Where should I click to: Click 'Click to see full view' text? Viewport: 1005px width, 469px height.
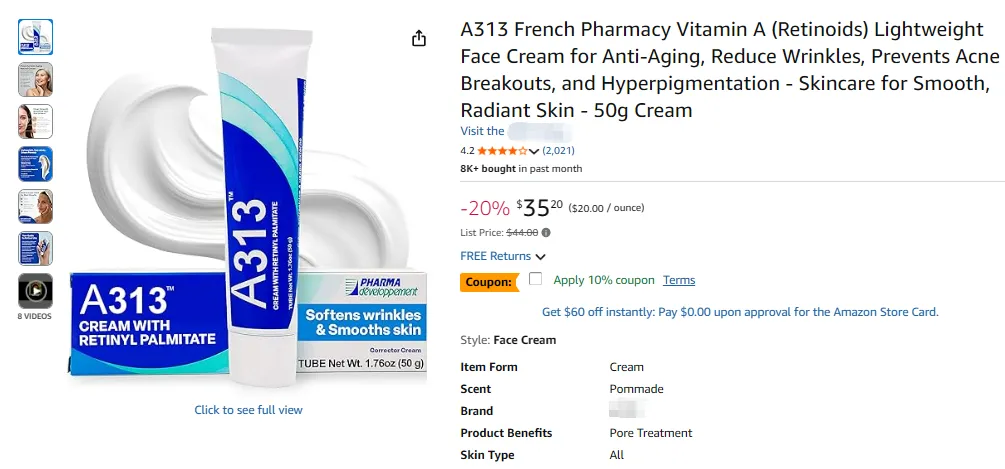point(248,410)
